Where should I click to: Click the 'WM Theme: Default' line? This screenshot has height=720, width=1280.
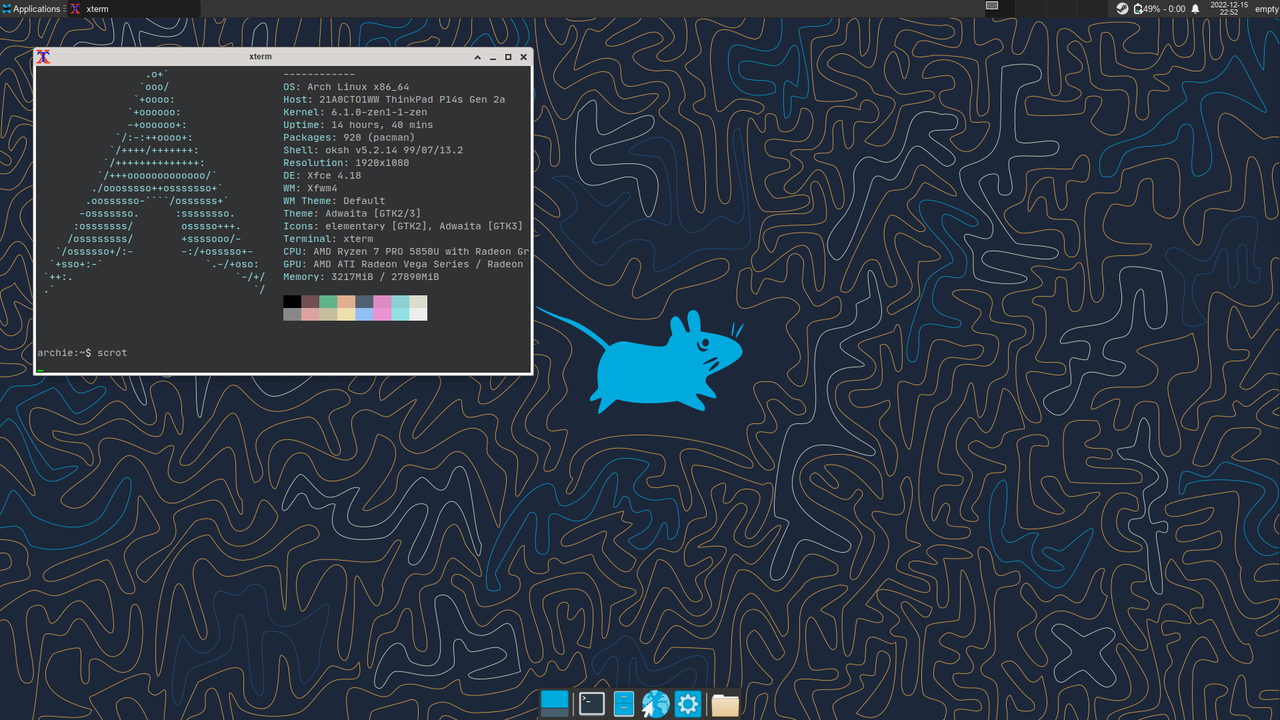[334, 201]
